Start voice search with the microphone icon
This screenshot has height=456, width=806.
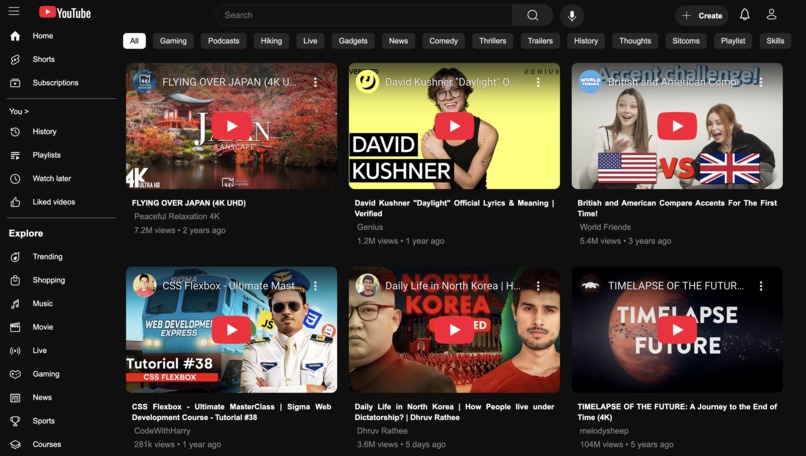click(572, 15)
